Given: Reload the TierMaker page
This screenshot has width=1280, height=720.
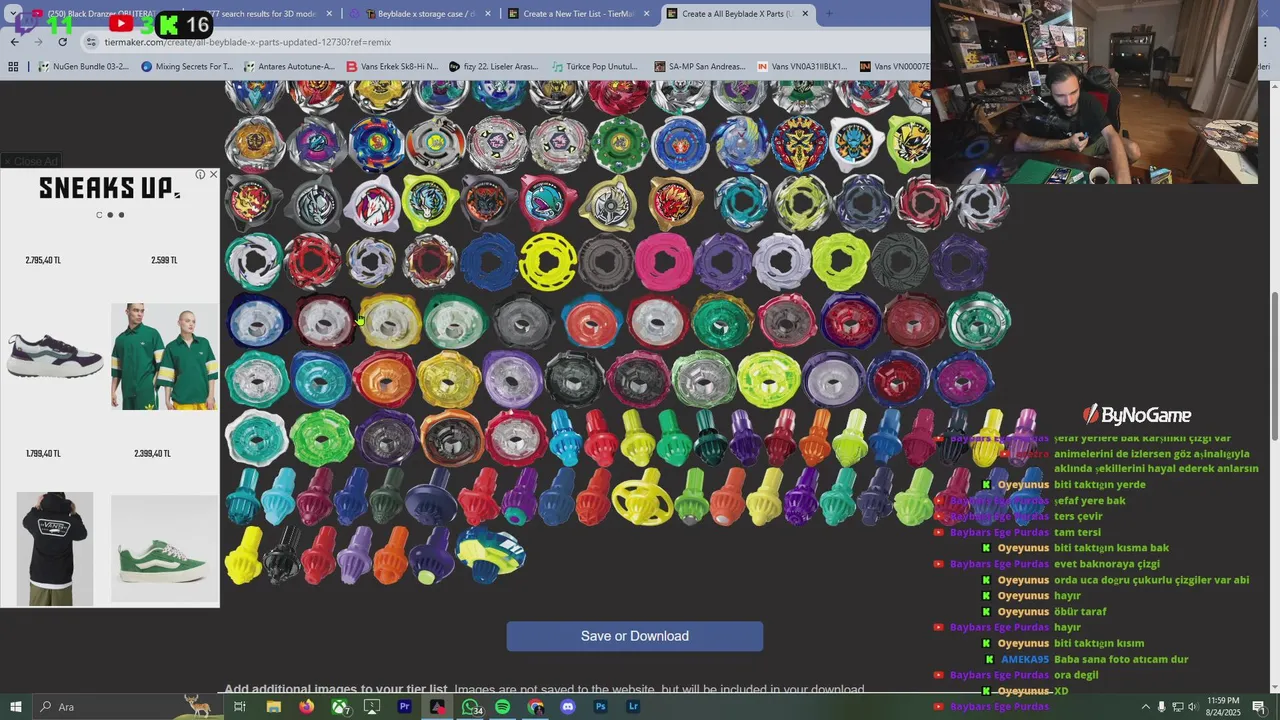Looking at the screenshot, I should (x=63, y=42).
